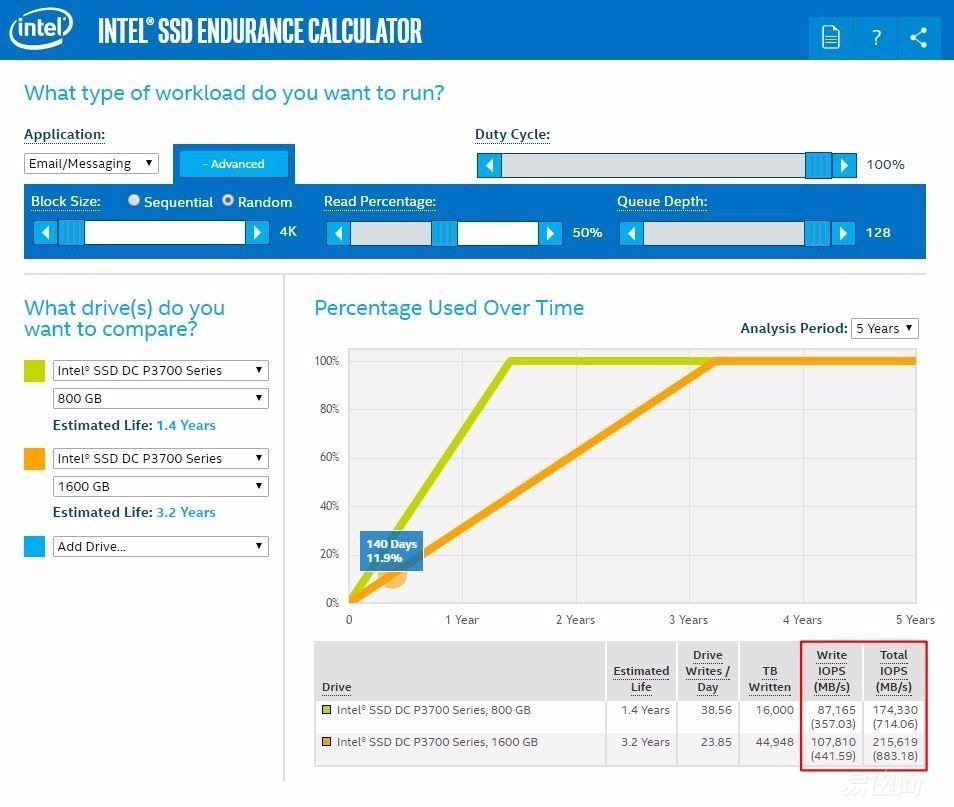Open second drive series dropdown beside orange swatch
Screen dimensions: 954x807
click(x=161, y=458)
